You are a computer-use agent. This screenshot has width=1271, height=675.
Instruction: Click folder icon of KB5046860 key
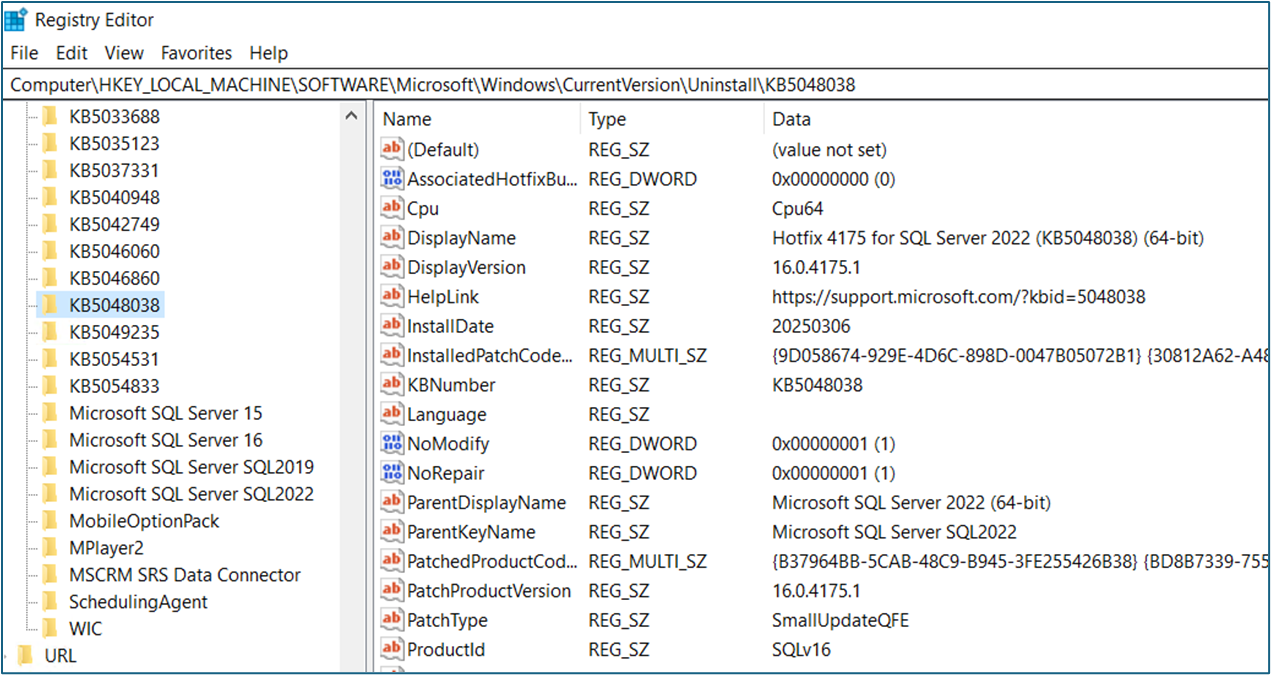point(50,279)
